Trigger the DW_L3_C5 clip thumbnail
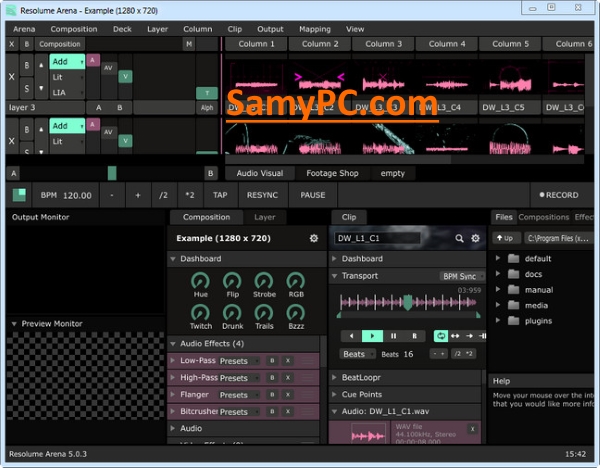The width and height of the screenshot is (600, 468). [510, 78]
